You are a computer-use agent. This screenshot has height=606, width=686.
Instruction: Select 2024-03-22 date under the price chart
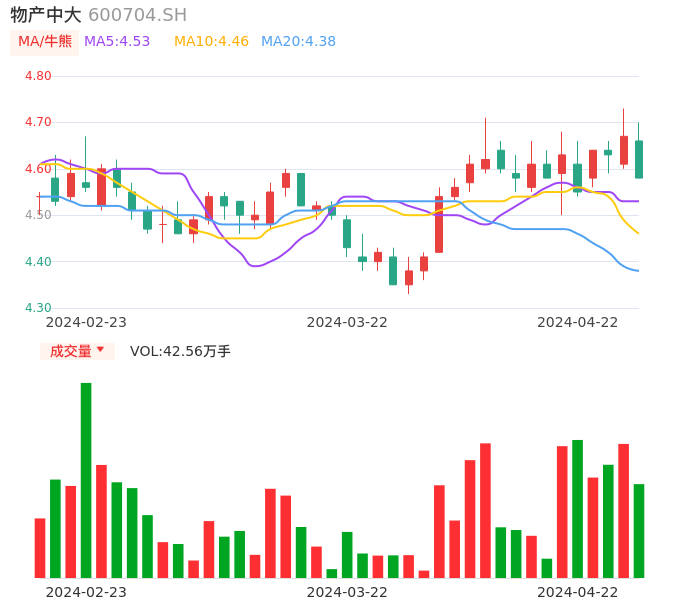[x=347, y=322]
